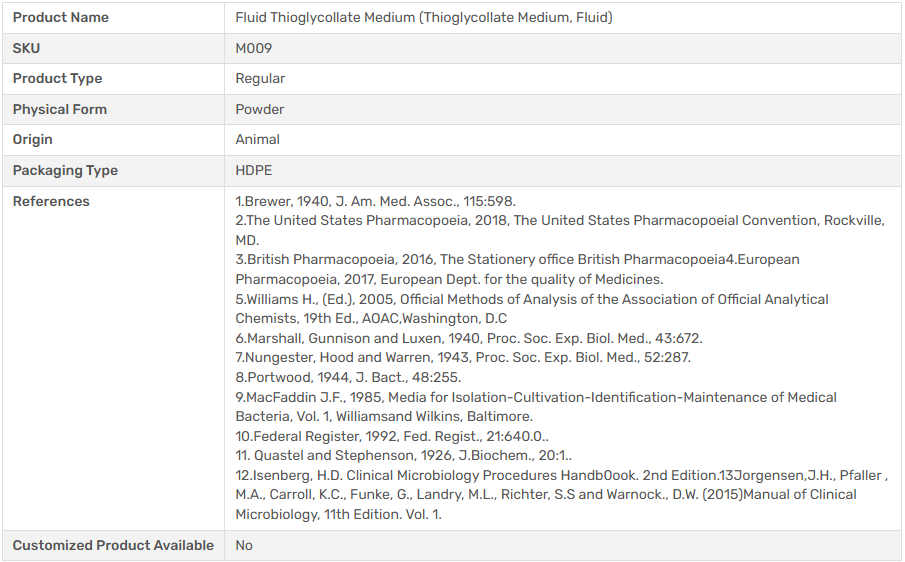Viewport: 905px width, 562px height.
Task: Click the Physical Form label
Action: (60, 109)
